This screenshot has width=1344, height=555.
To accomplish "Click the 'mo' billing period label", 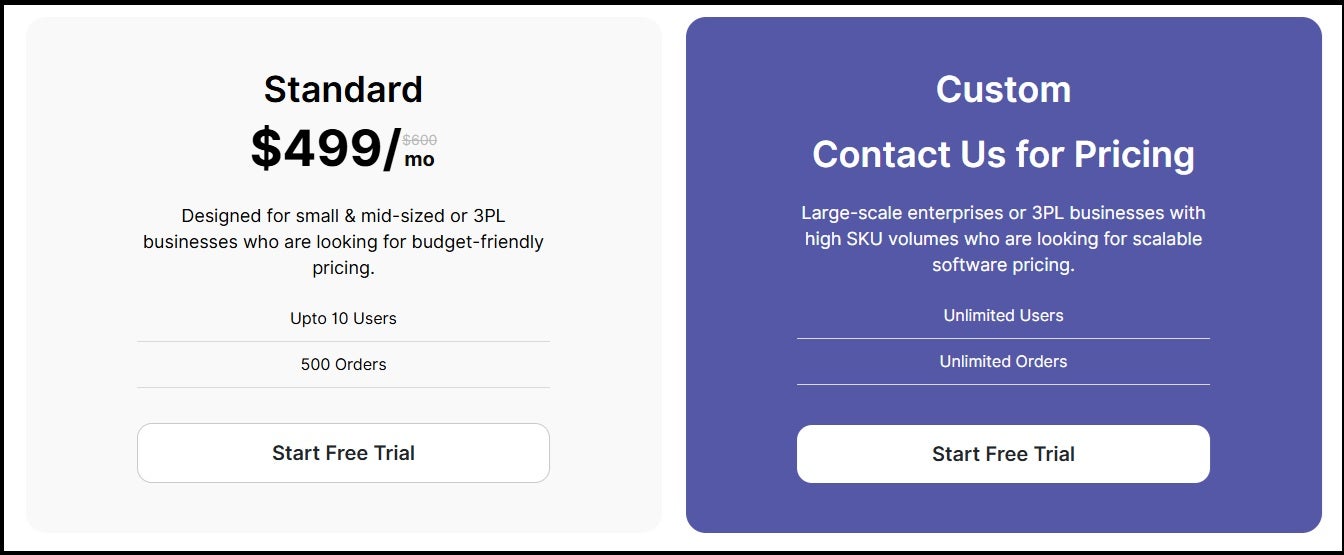I will (419, 159).
